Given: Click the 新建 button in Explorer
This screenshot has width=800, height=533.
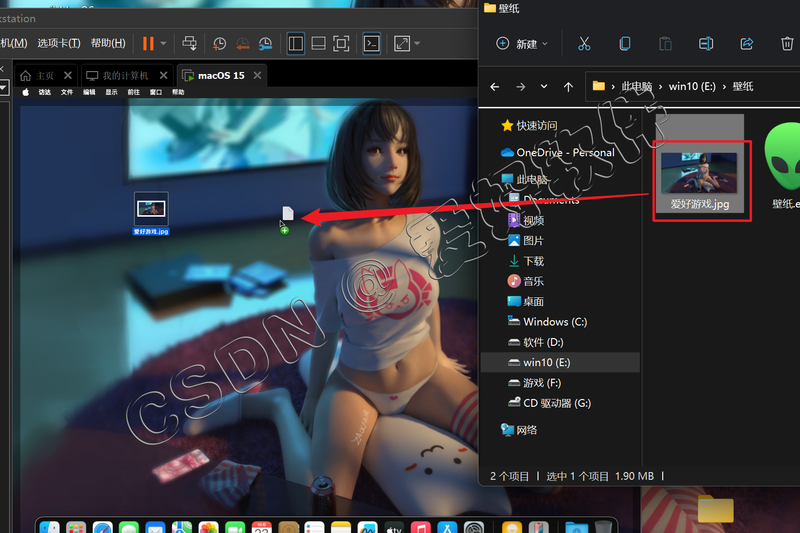Looking at the screenshot, I should 521,44.
